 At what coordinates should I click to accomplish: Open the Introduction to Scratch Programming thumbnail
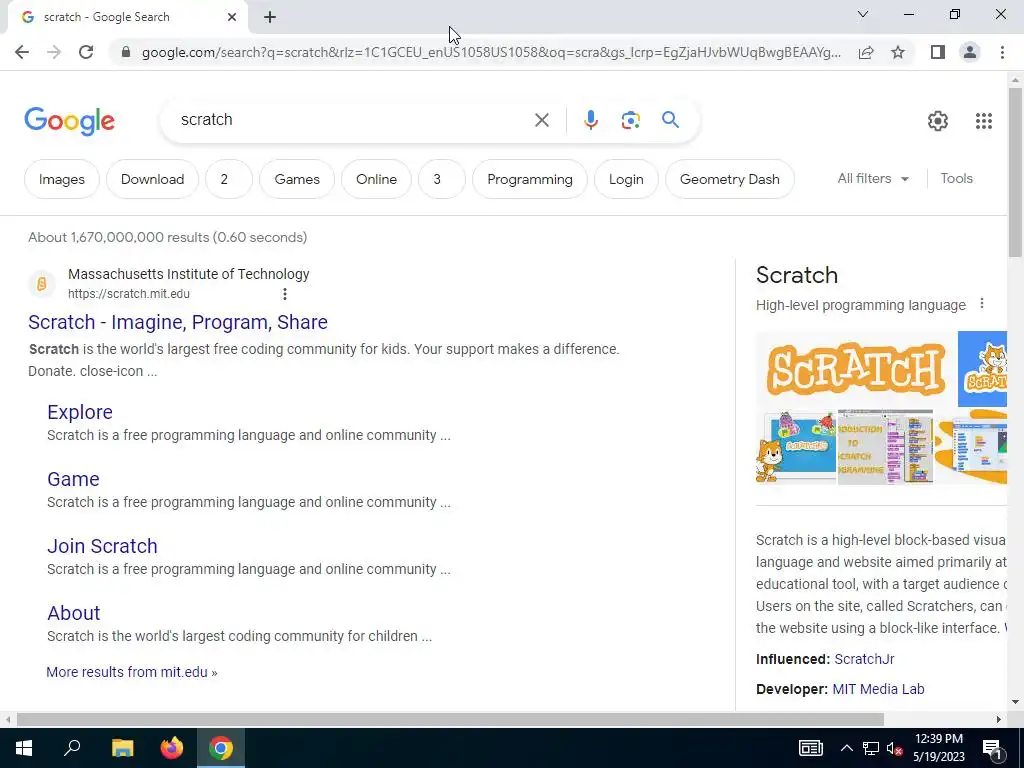point(885,446)
